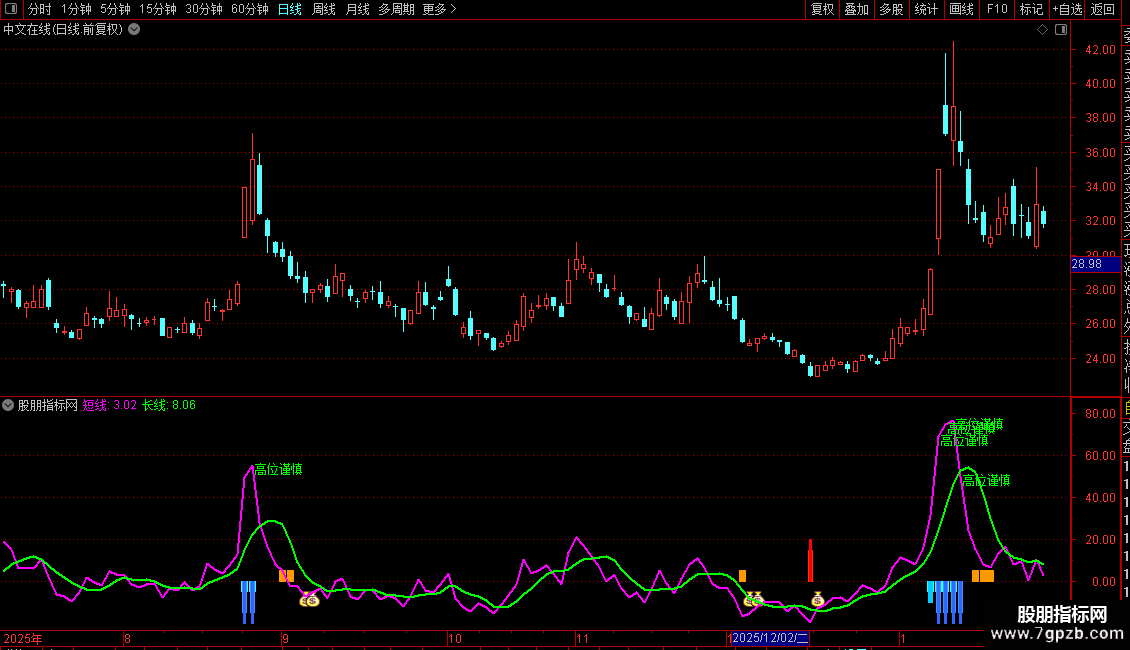Expand the 股朋指标网 indicator settings circle

click(x=8, y=405)
